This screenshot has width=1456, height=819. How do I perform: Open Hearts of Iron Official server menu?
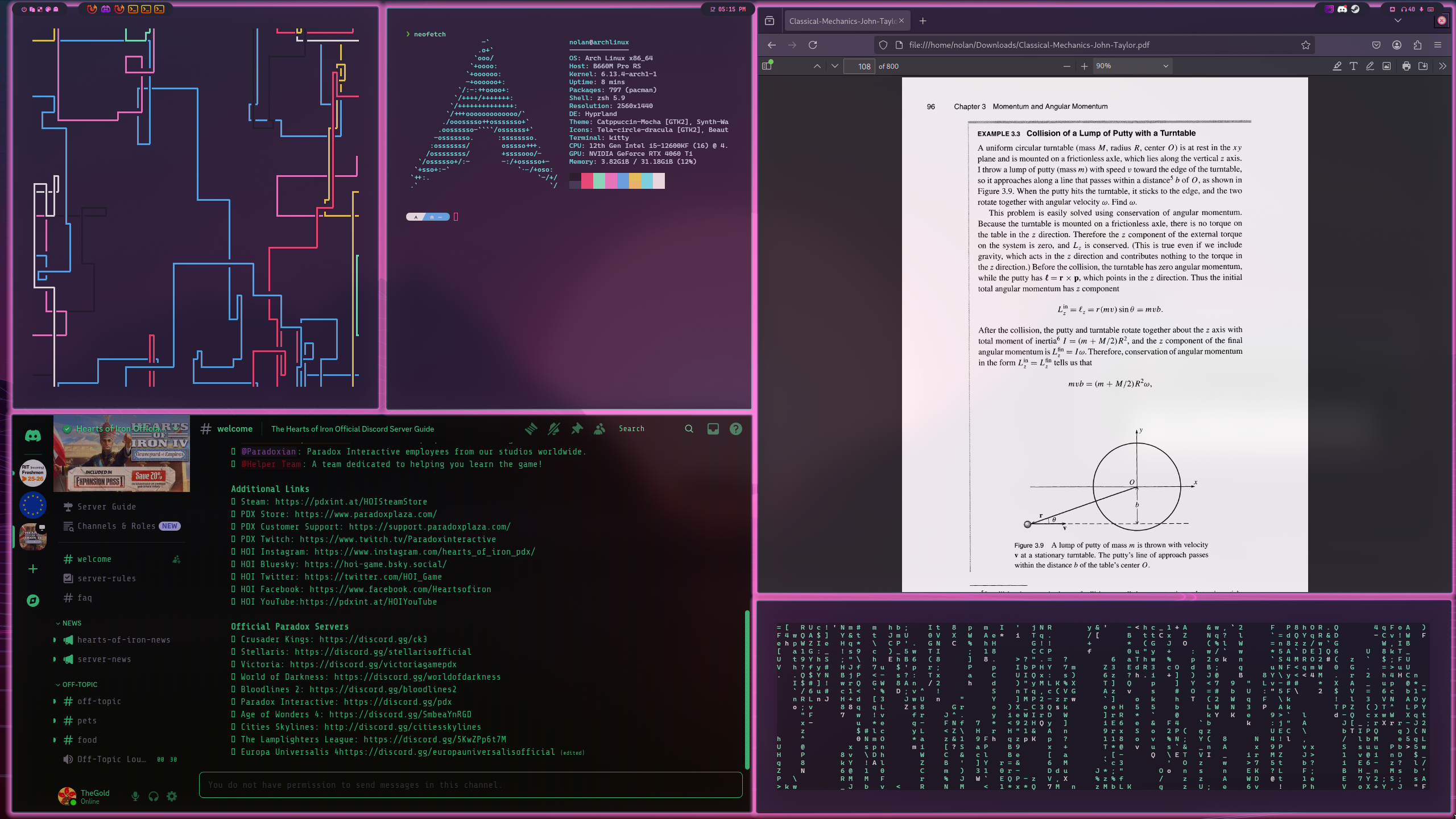tap(122, 428)
